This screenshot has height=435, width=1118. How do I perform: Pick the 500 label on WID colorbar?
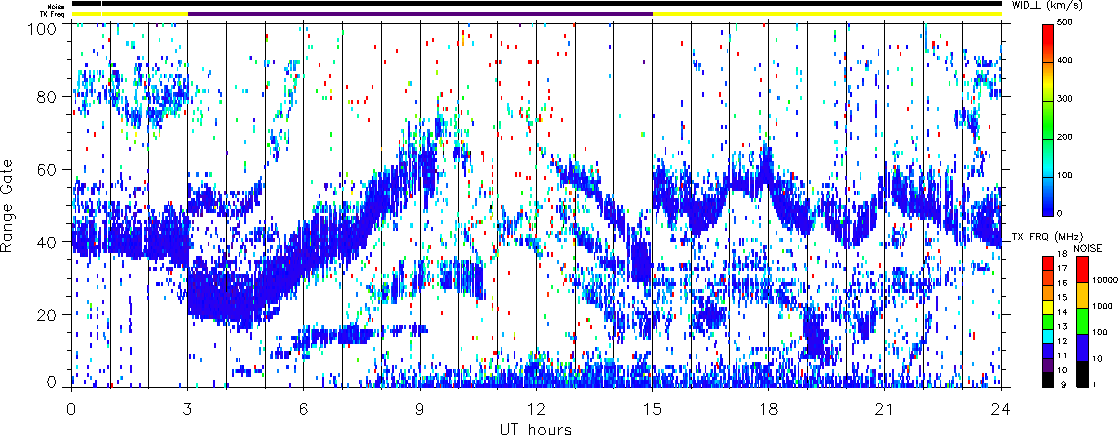(x=1067, y=23)
